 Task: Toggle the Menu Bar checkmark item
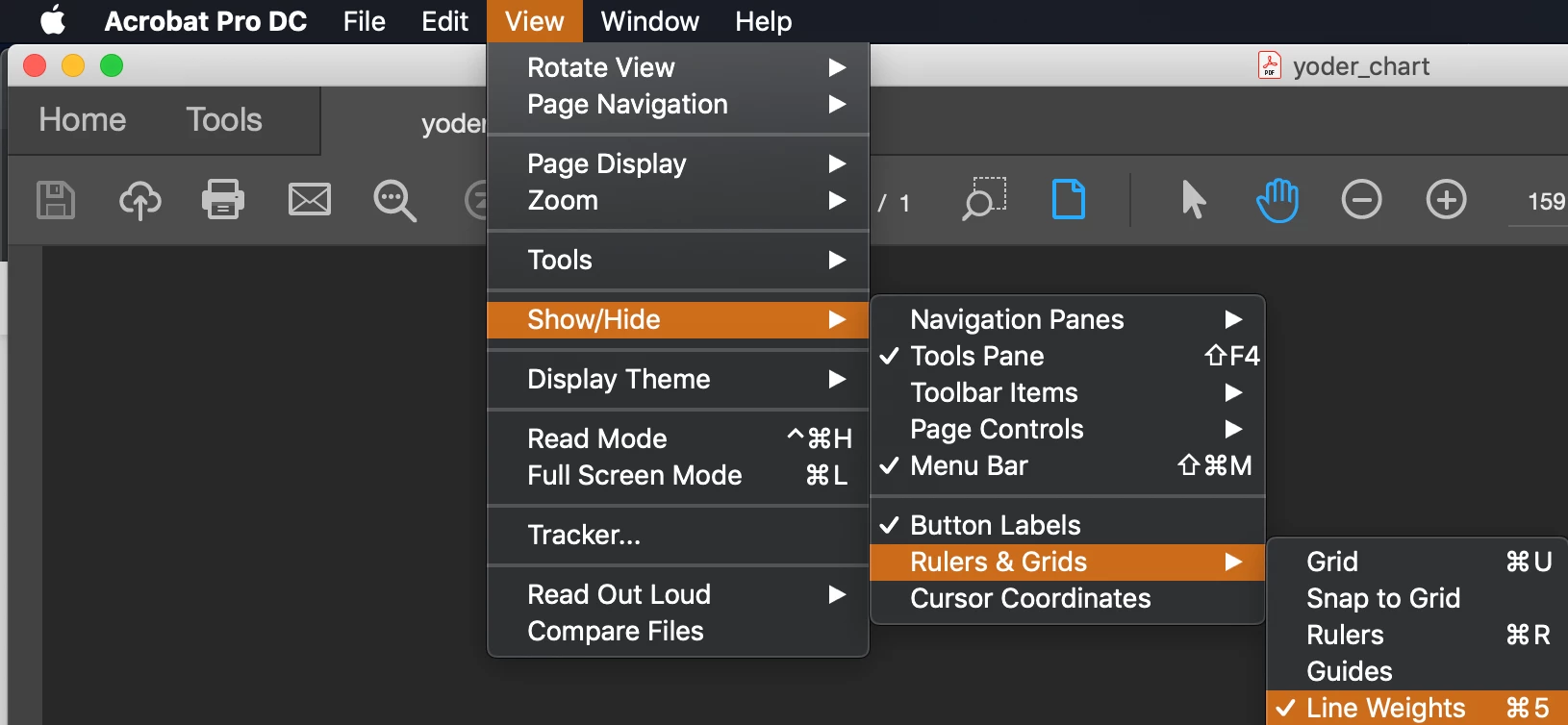point(1068,465)
